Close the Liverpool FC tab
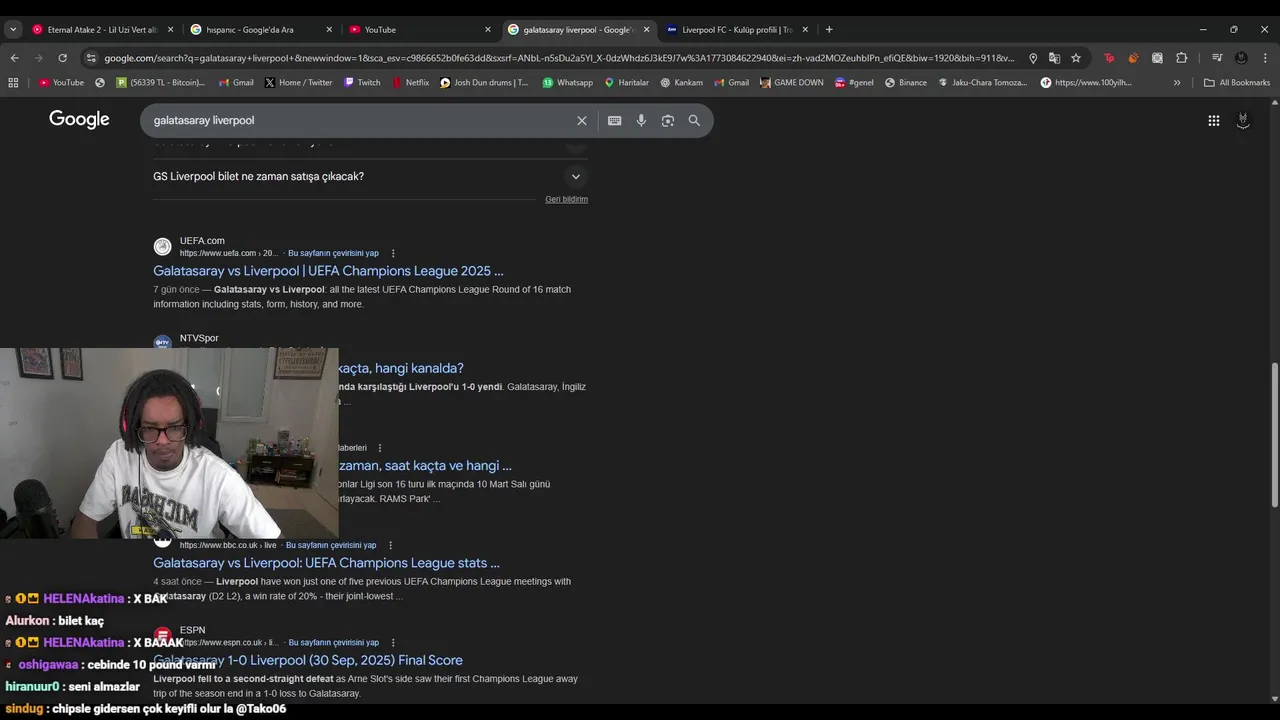 (x=805, y=29)
